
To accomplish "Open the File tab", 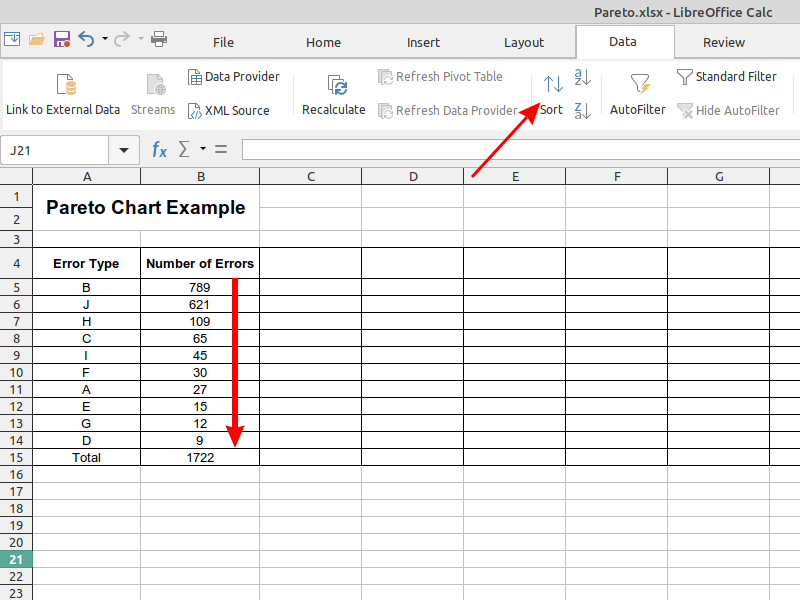I will 223,42.
